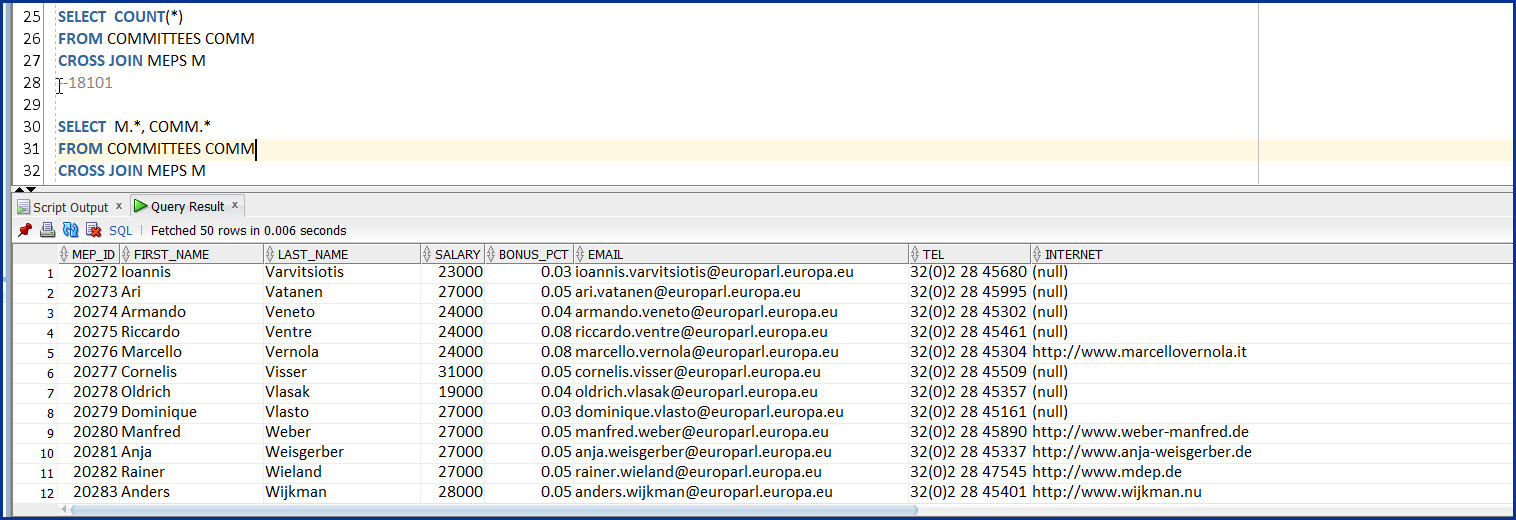Sort by the SALARY column icon
The height and width of the screenshot is (520, 1516).
427,254
